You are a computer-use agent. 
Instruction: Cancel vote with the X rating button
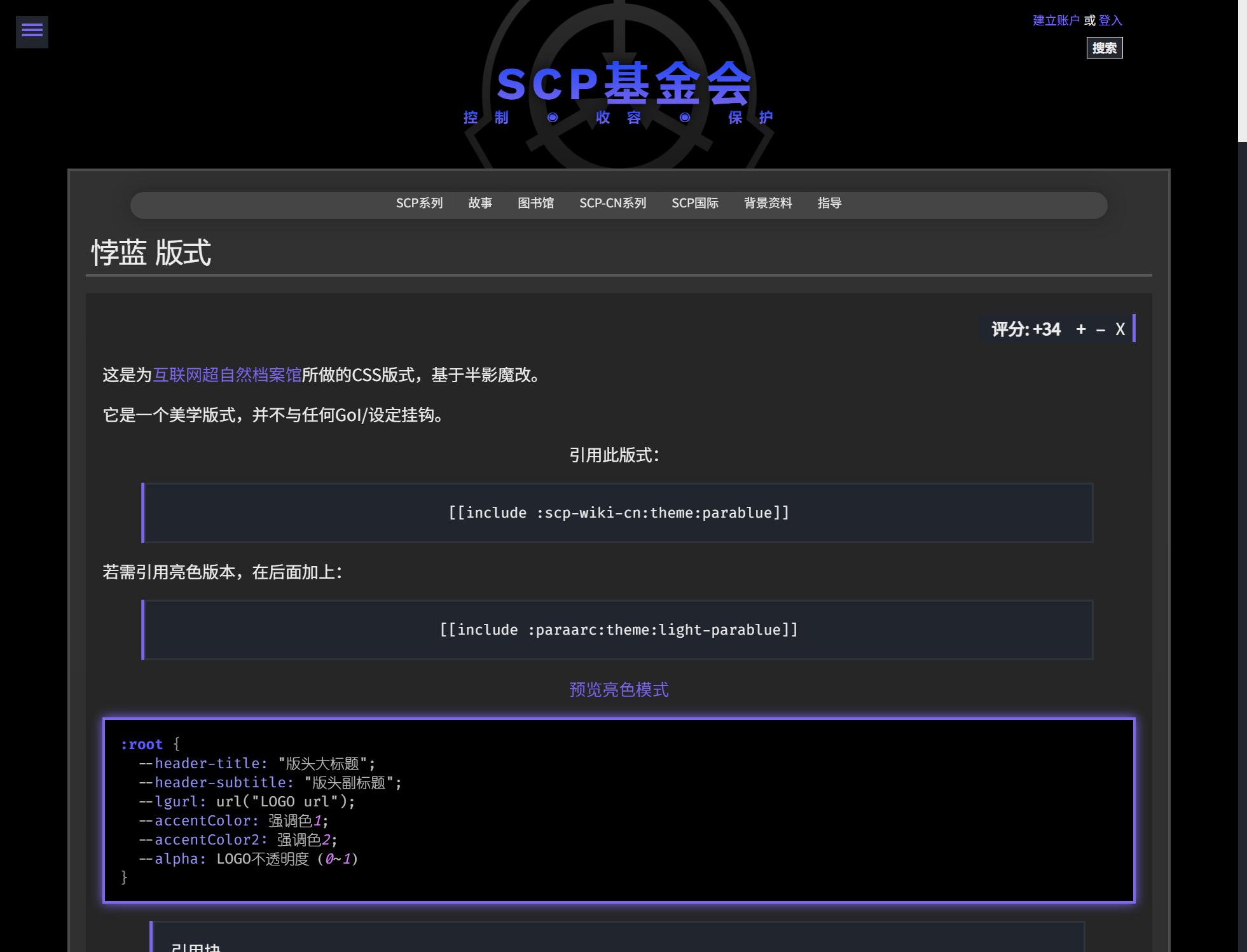(x=1120, y=329)
